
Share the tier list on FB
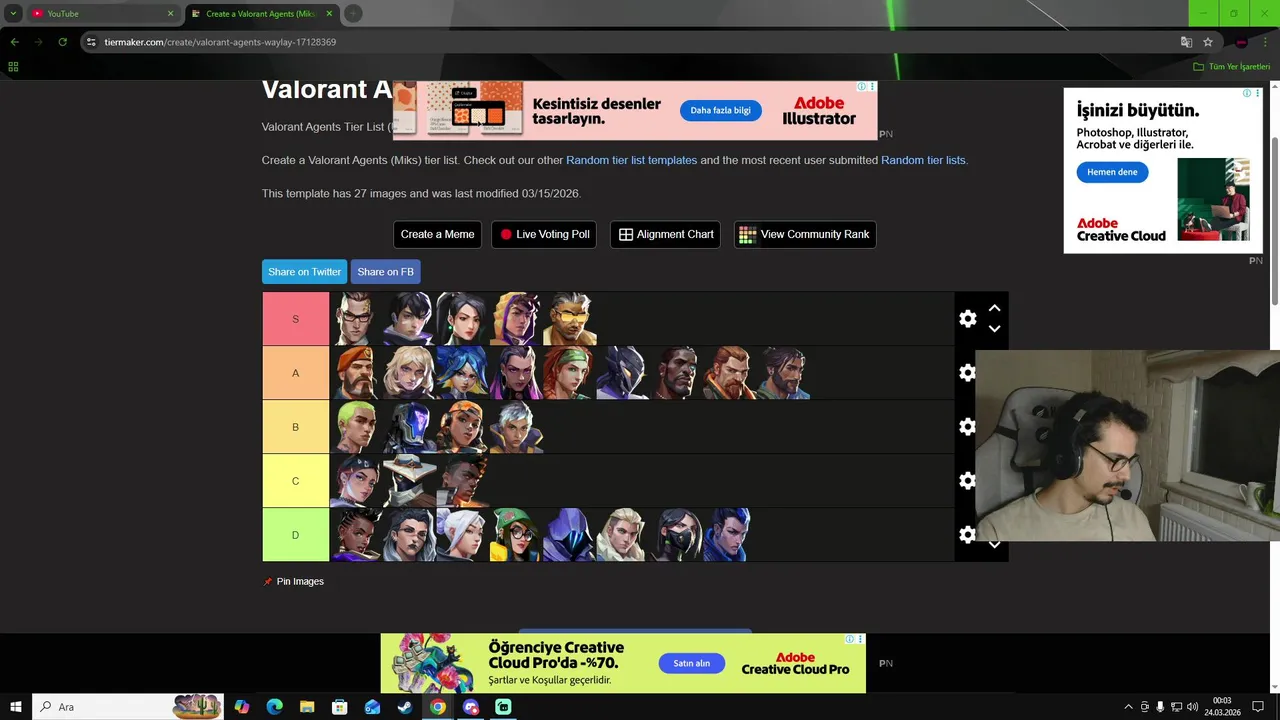[385, 272]
